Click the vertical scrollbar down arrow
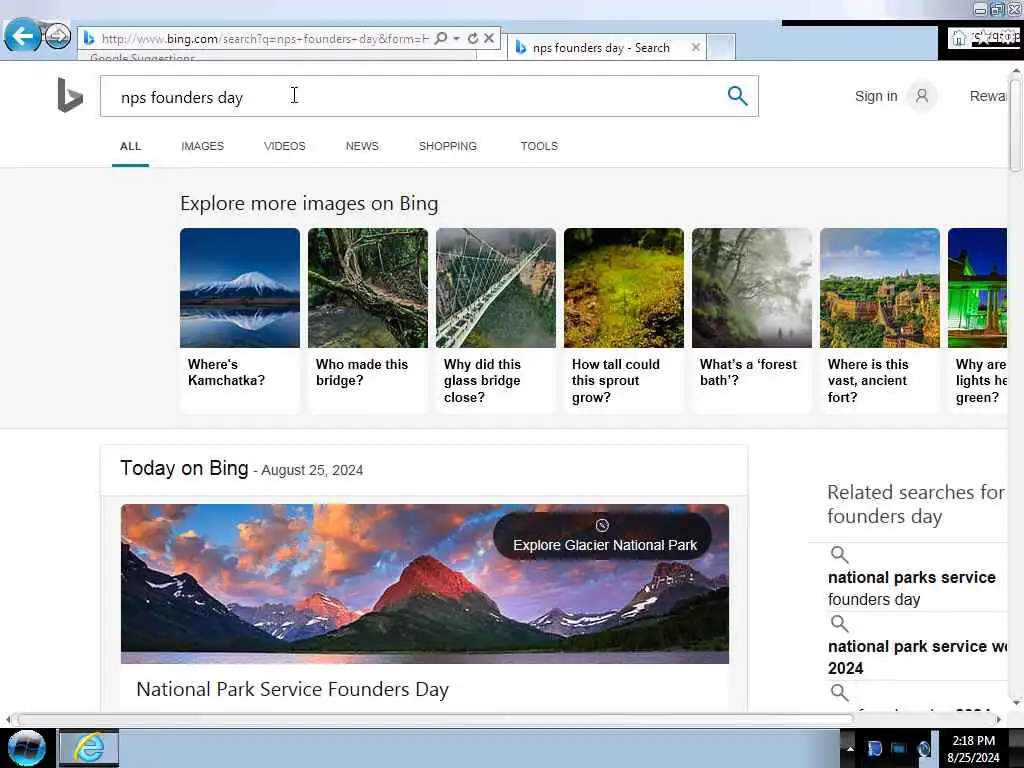This screenshot has width=1024, height=768. pos(1016,703)
